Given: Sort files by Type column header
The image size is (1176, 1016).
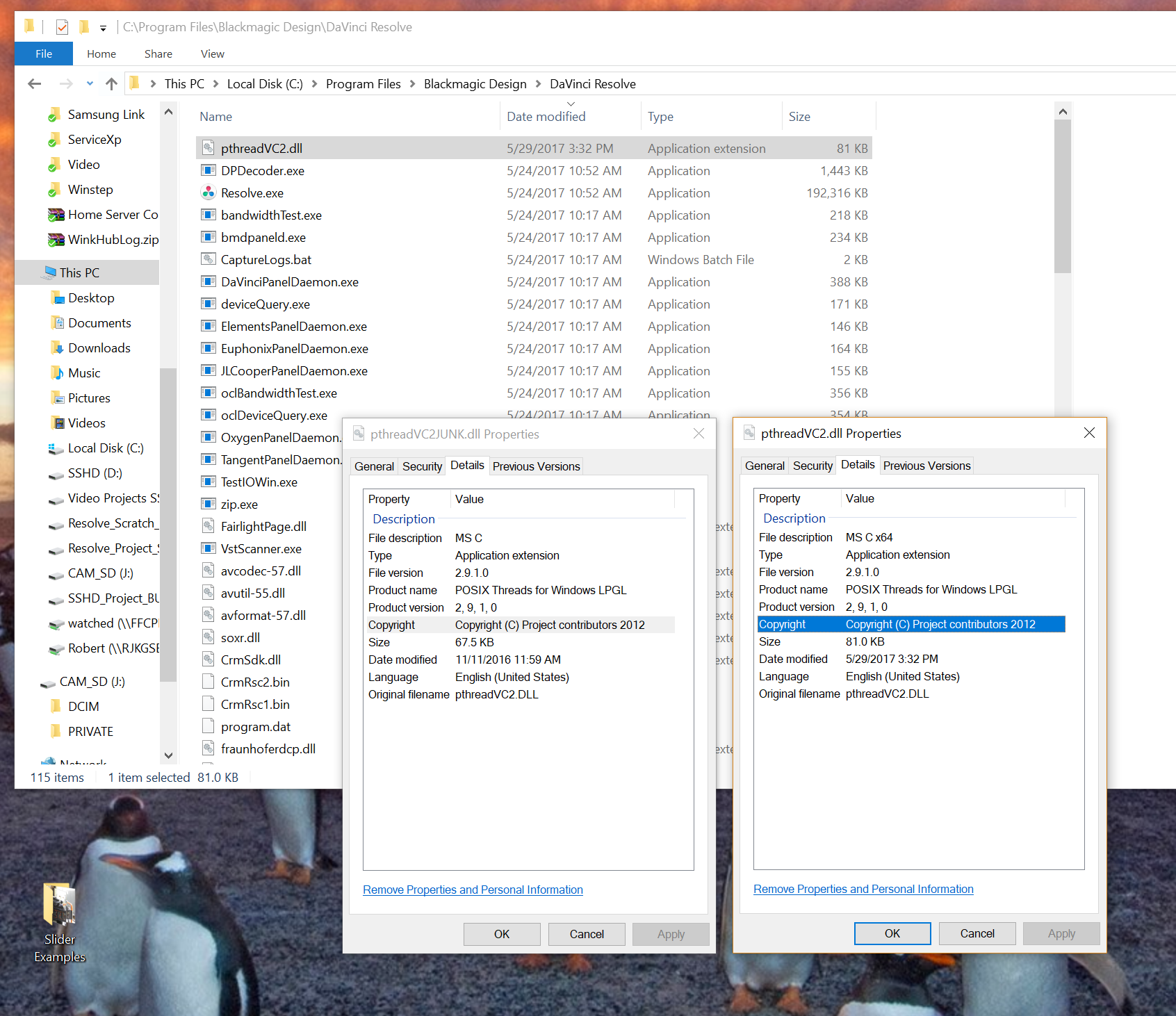Looking at the screenshot, I should tap(711, 117).
